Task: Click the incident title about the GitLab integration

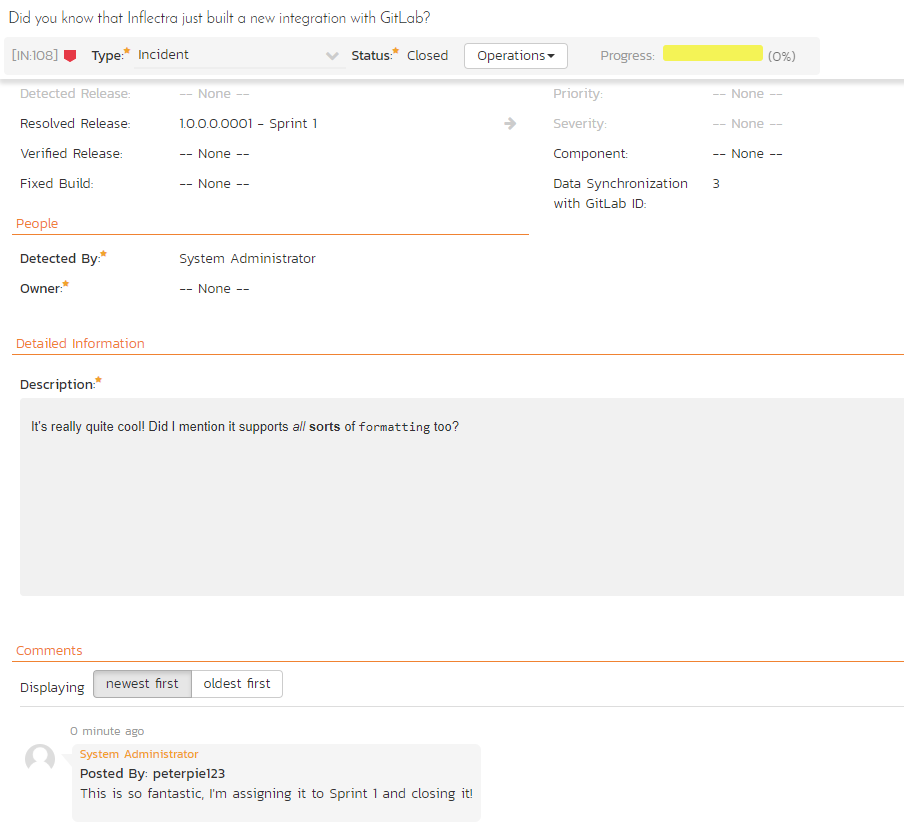Action: [x=220, y=18]
